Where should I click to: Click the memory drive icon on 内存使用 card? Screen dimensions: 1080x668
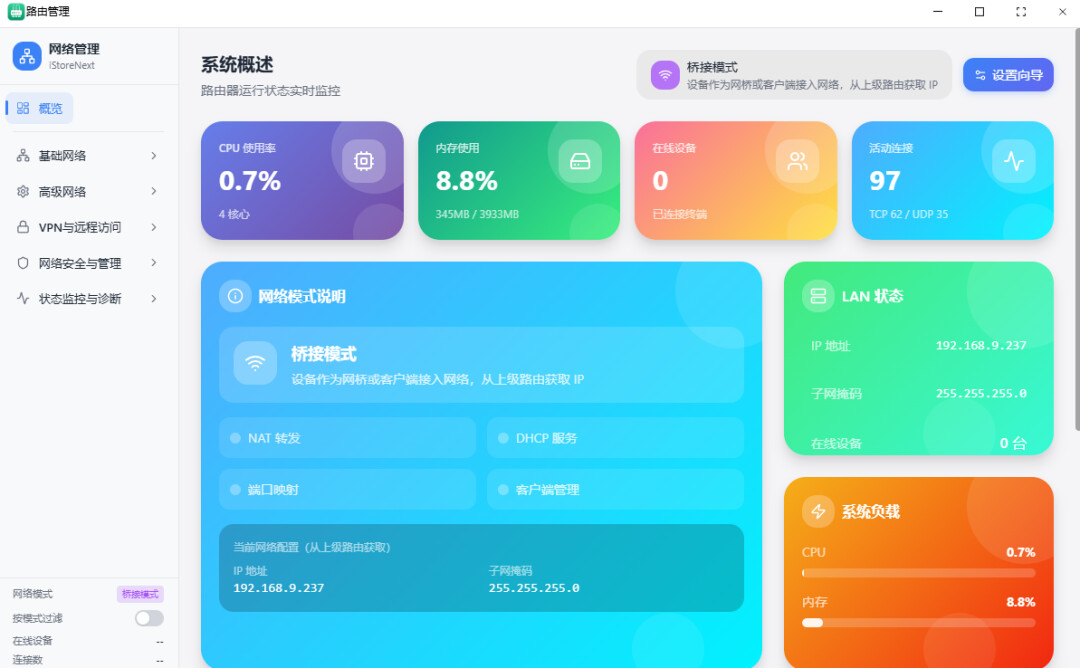tap(580, 161)
